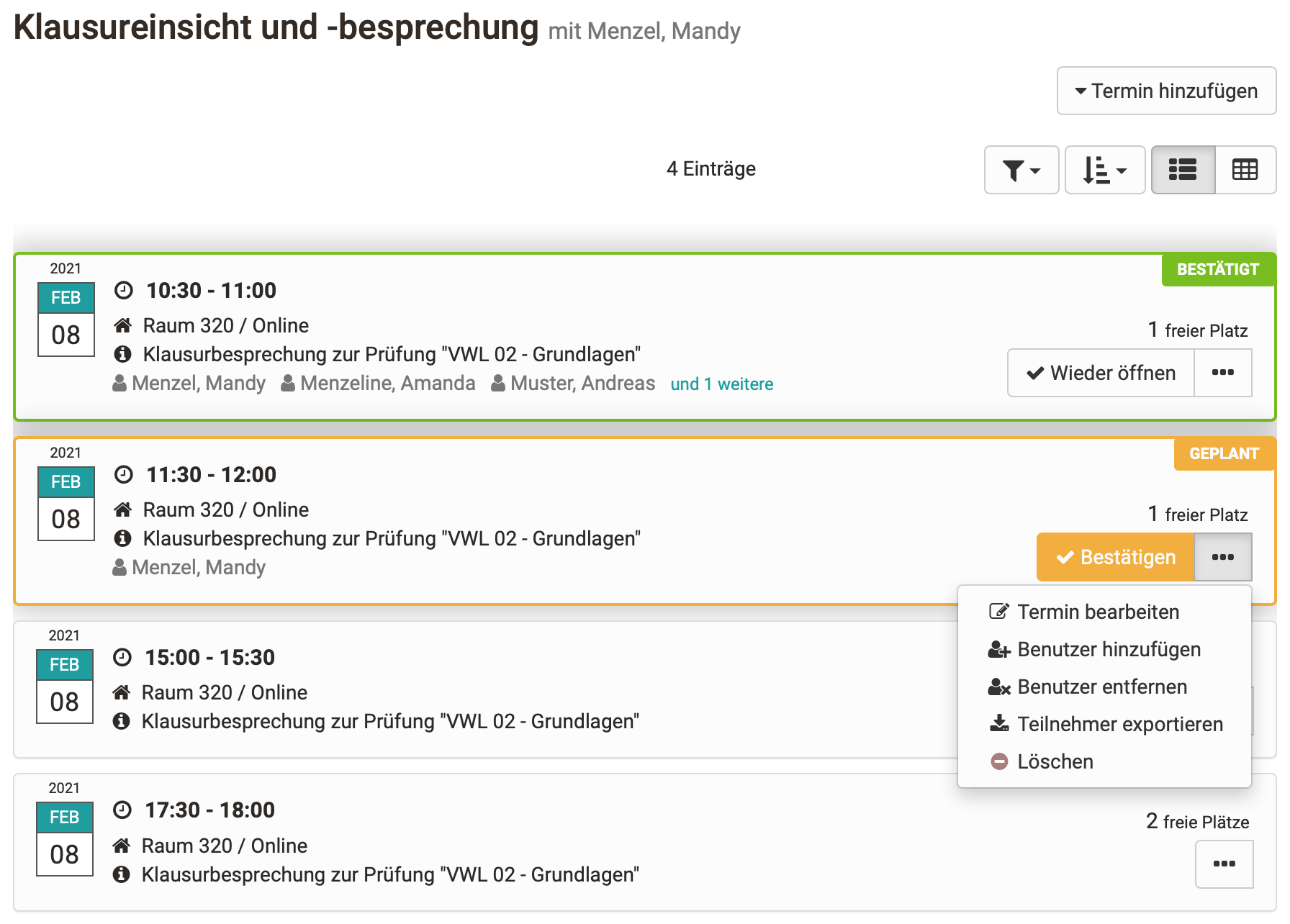Open more options for 10:30 appointment
The height and width of the screenshot is (924, 1290).
tap(1222, 373)
